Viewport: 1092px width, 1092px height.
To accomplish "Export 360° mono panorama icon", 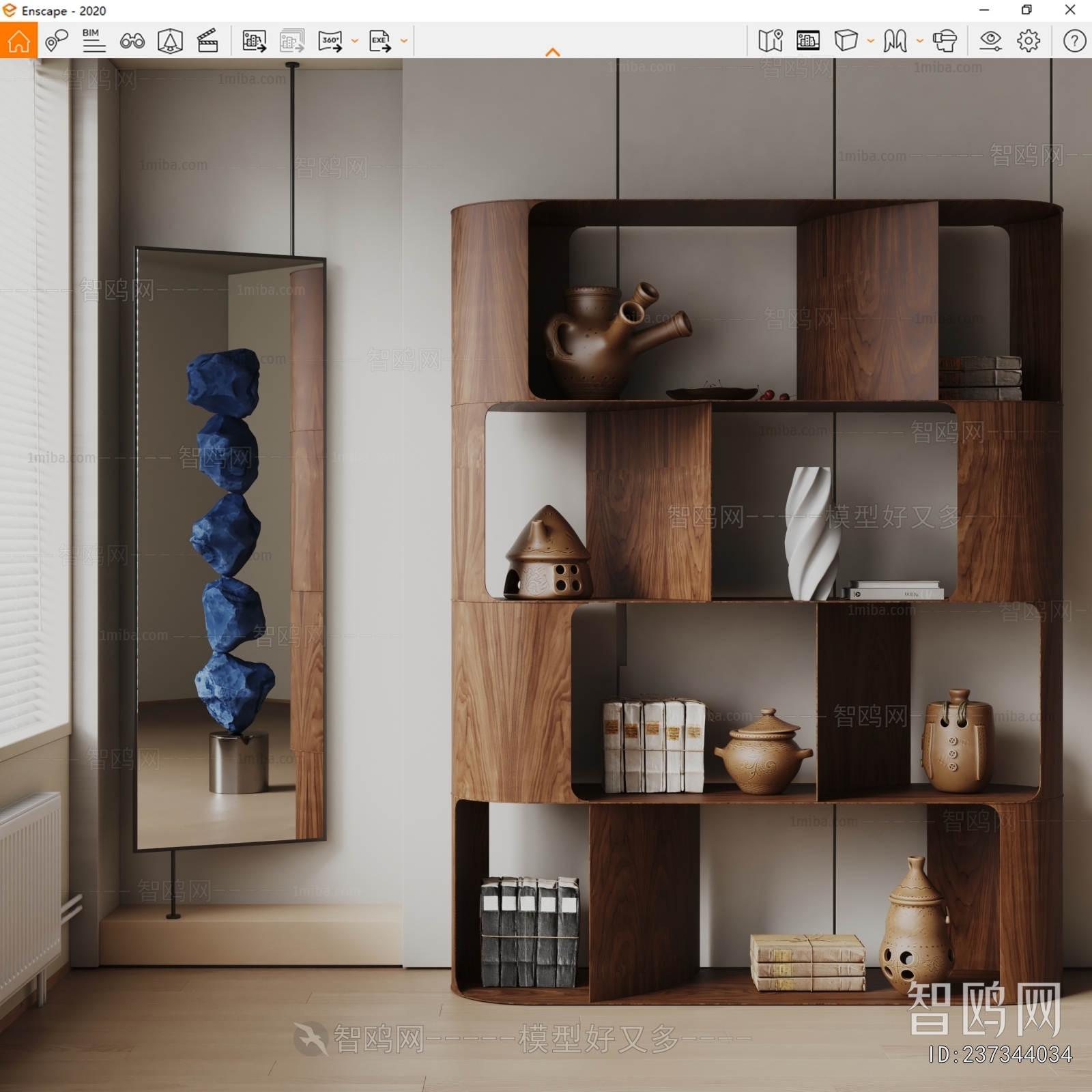I will 330,41.
